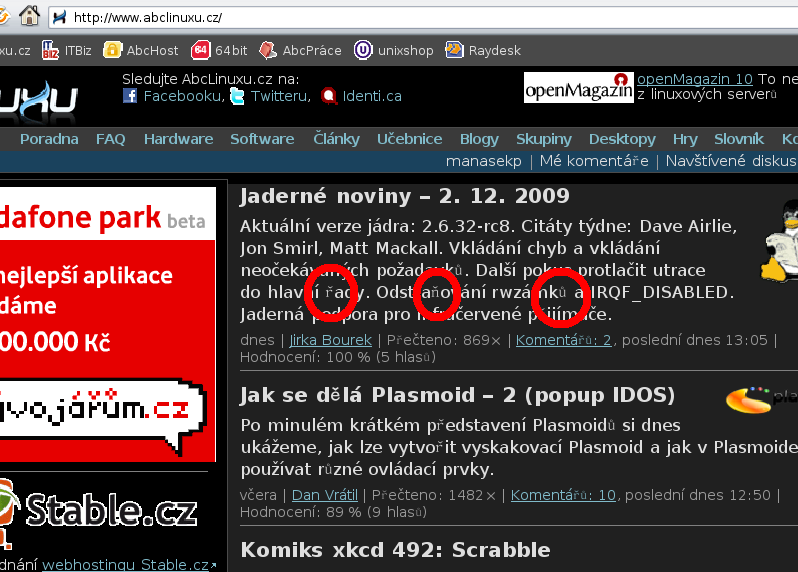The width and height of the screenshot is (798, 572).
Task: Click the Home icon in browser toolbar
Action: pyautogui.click(x=29, y=16)
